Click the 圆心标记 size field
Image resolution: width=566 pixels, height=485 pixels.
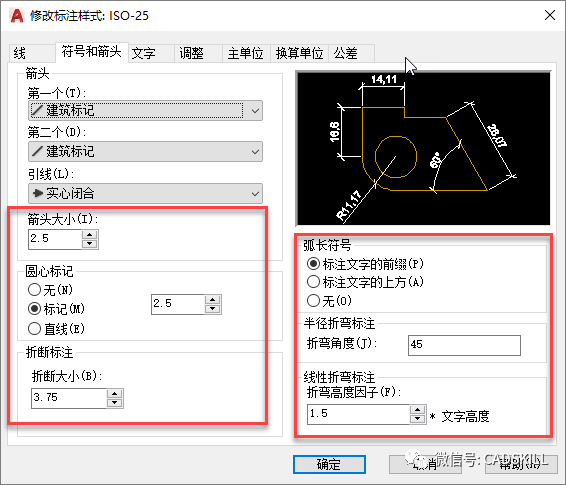(x=178, y=304)
